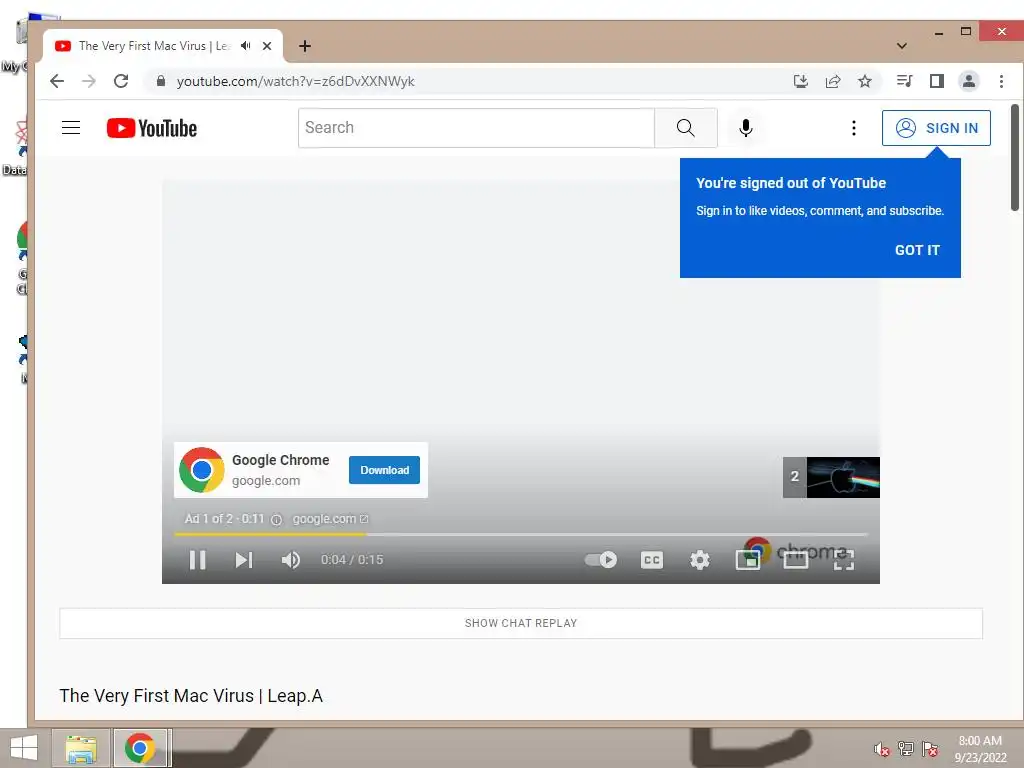
Task: Pause the video playback
Action: [197, 560]
